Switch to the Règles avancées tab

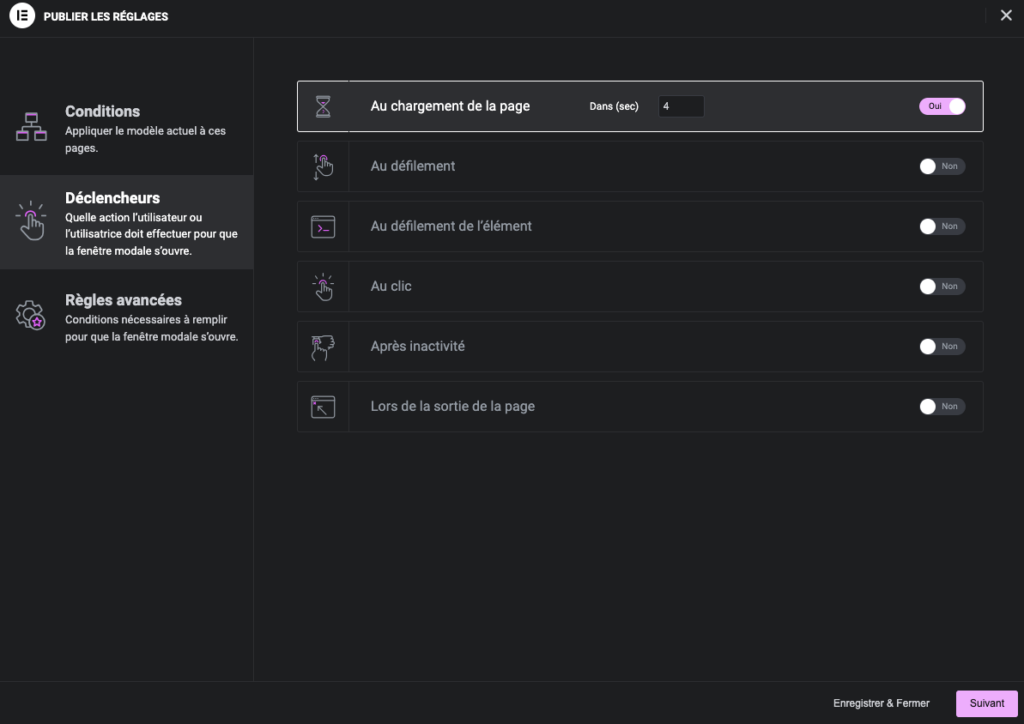126,317
